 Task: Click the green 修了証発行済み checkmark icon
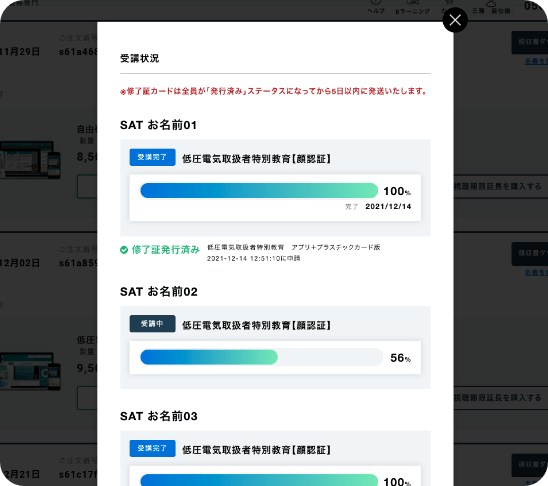pos(124,250)
